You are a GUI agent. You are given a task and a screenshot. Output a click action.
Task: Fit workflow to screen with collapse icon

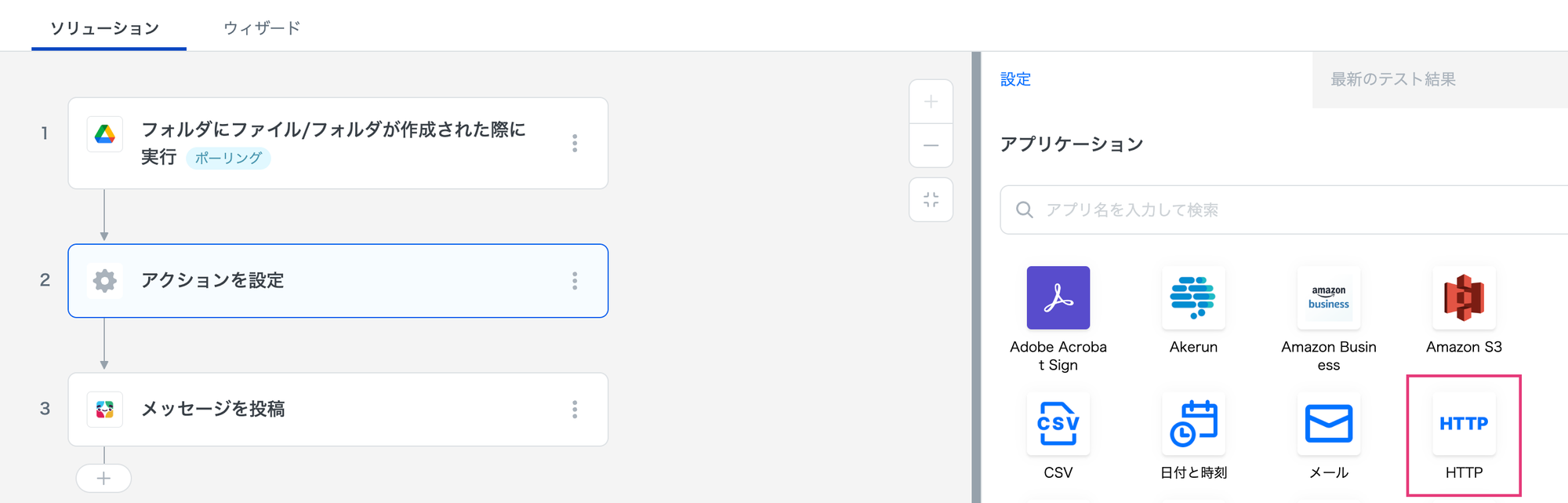click(931, 200)
